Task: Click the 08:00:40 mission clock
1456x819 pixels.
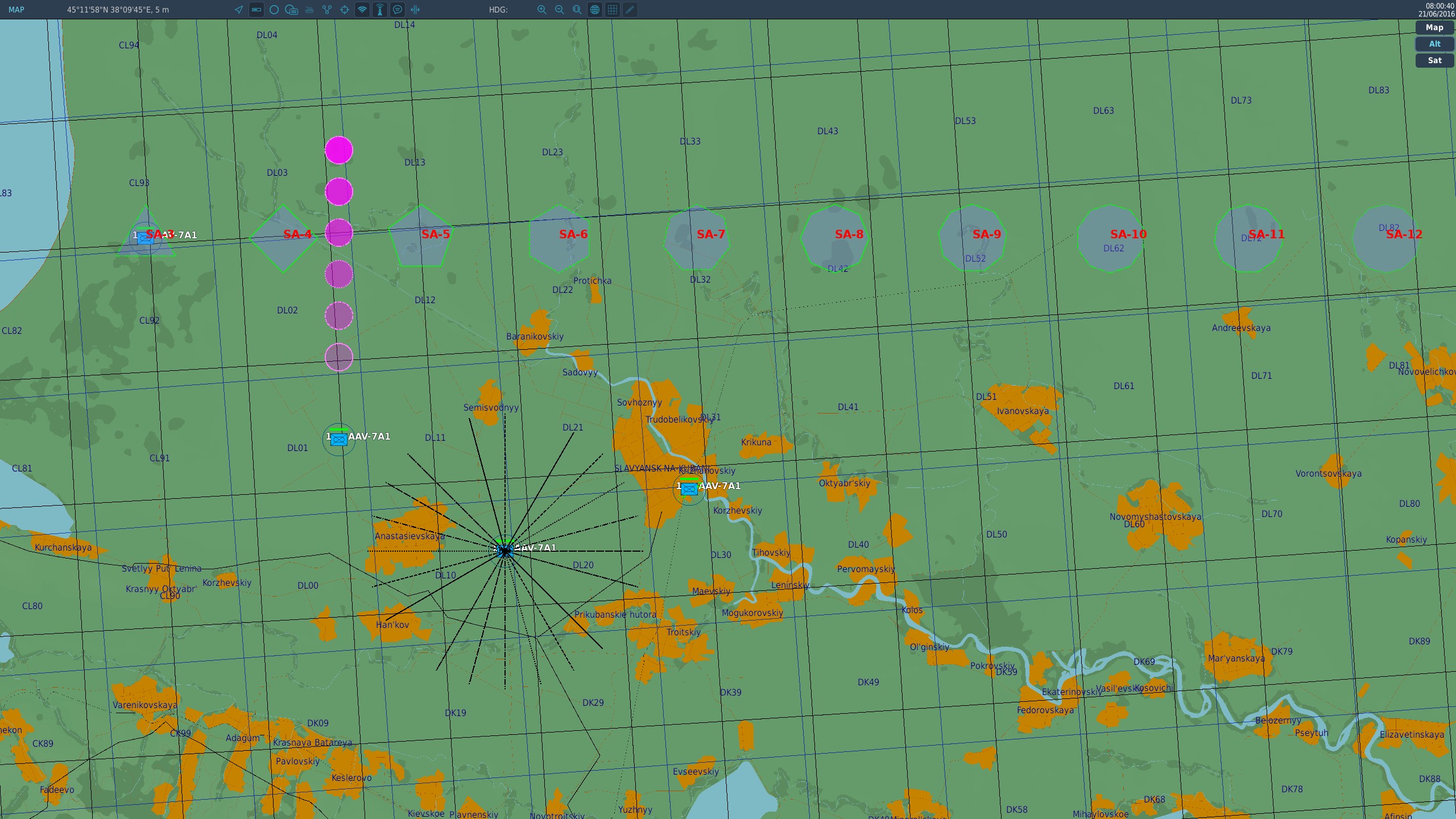Action: [x=1440, y=6]
